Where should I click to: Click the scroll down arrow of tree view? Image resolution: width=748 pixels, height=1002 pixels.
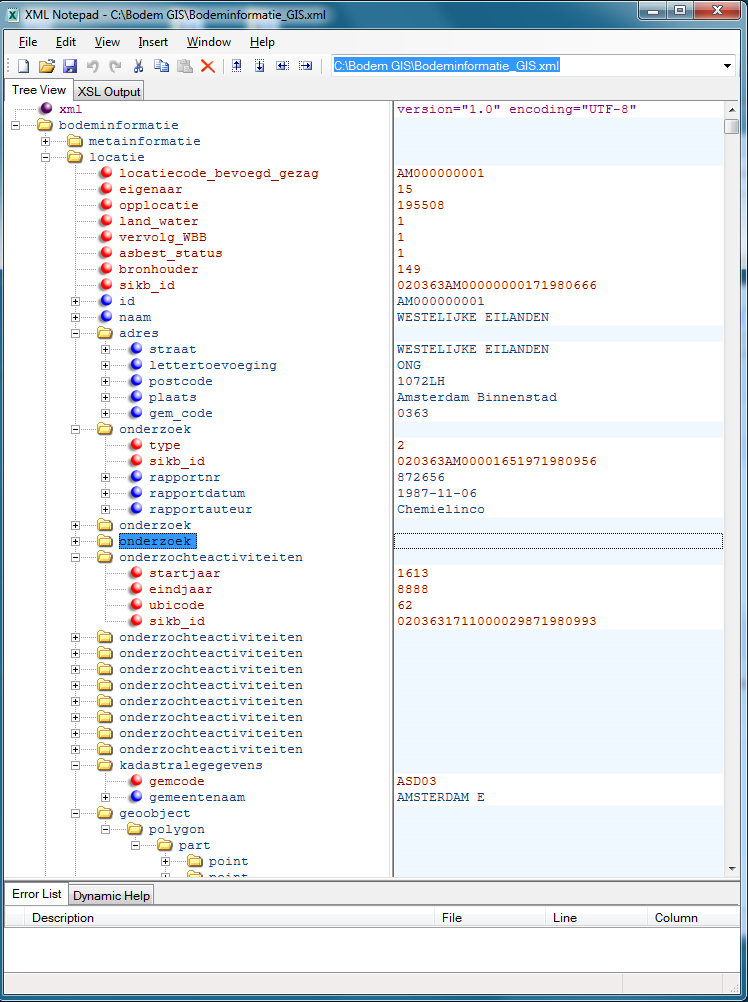click(x=731, y=868)
